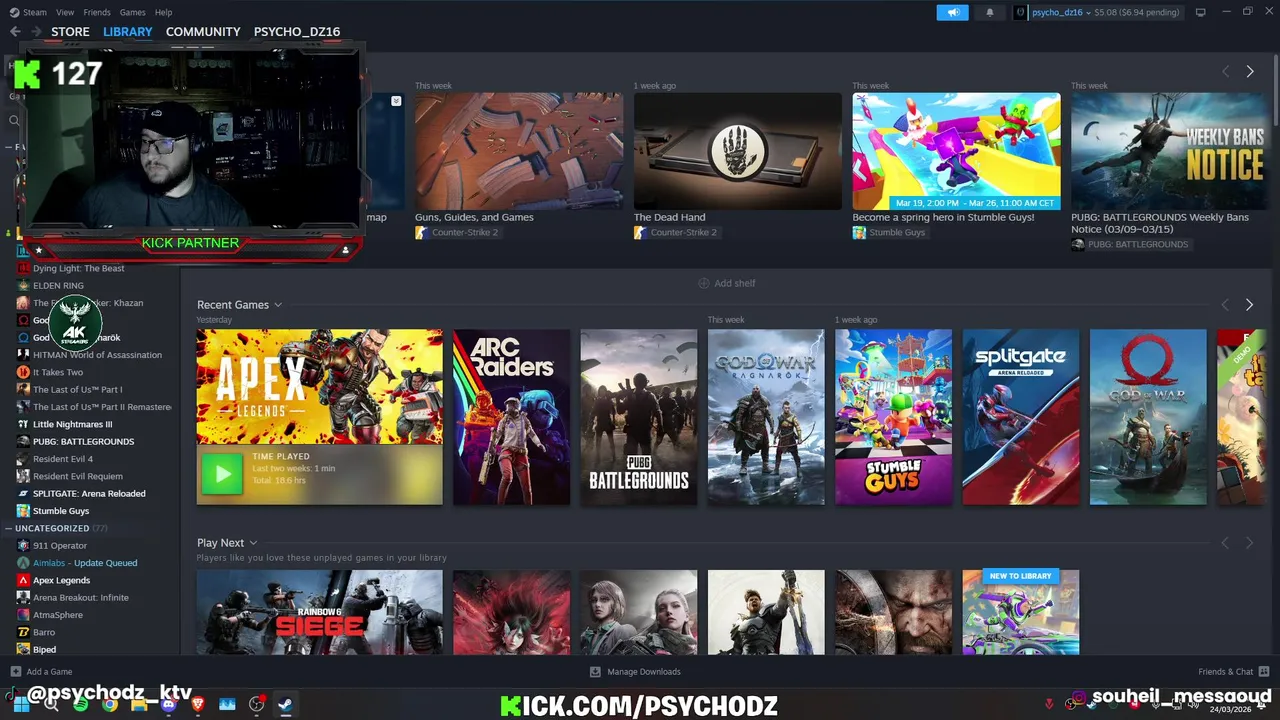The image size is (1280, 720).
Task: Click the Resident Evil 4 icon
Action: pyautogui.click(x=24, y=459)
